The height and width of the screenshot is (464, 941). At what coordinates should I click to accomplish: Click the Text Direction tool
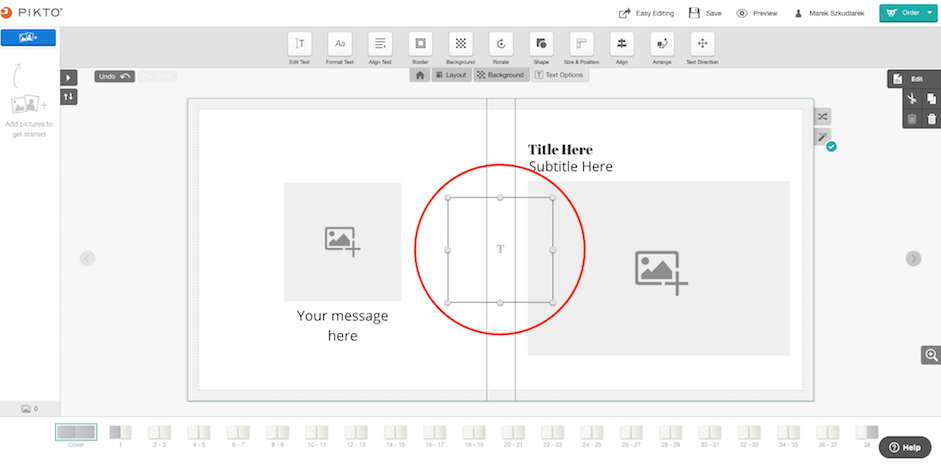click(x=702, y=44)
